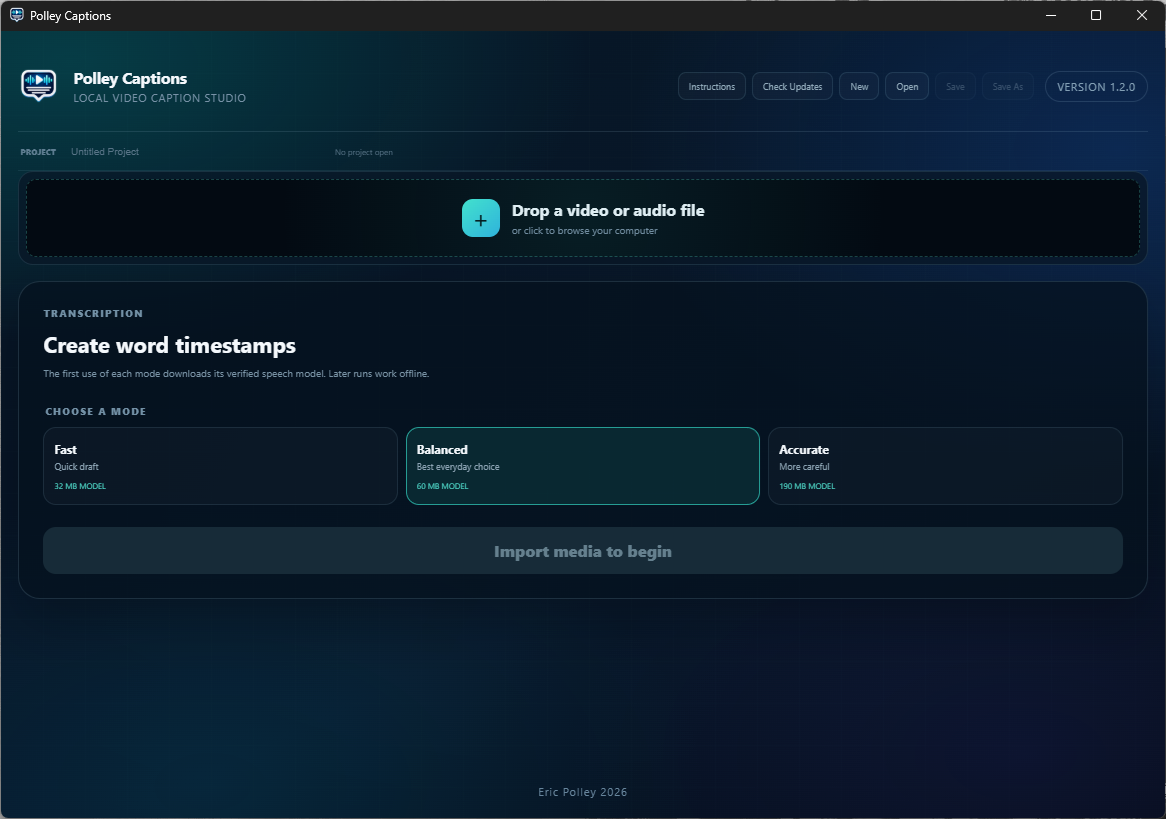The width and height of the screenshot is (1166, 819).
Task: Click the 'TRANSCRIPTION' section label
Action: click(x=93, y=313)
